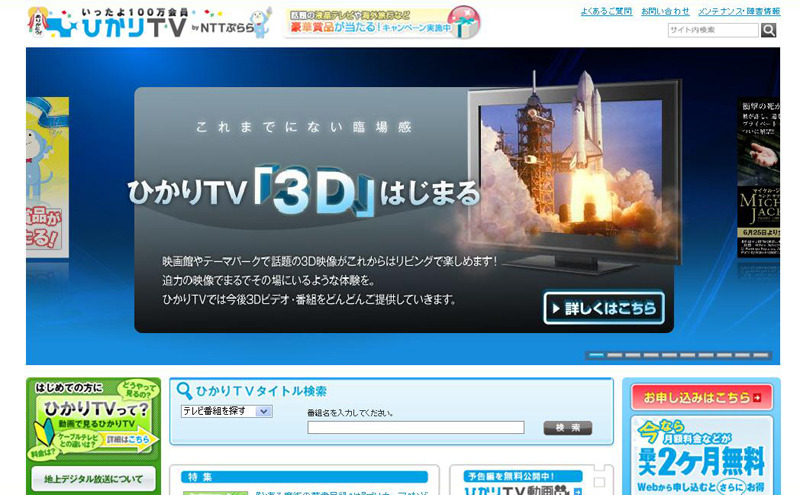
Task: Focus the サイト内検索 input field
Action: tap(713, 30)
